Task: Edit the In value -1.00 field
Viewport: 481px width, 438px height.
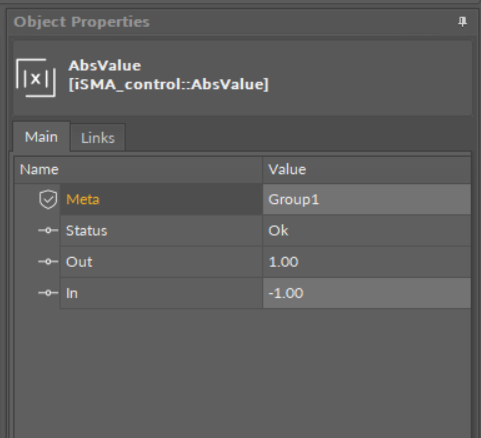Action: pyautogui.click(x=367, y=293)
